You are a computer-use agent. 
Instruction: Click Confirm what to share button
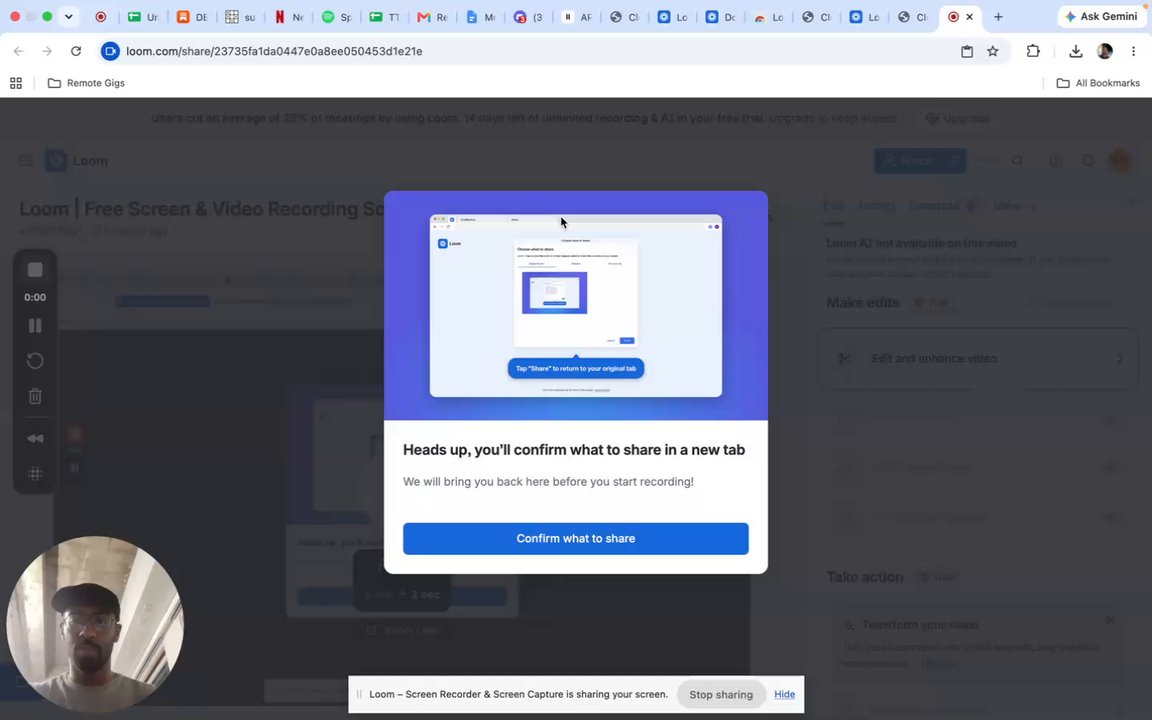pyautogui.click(x=575, y=539)
